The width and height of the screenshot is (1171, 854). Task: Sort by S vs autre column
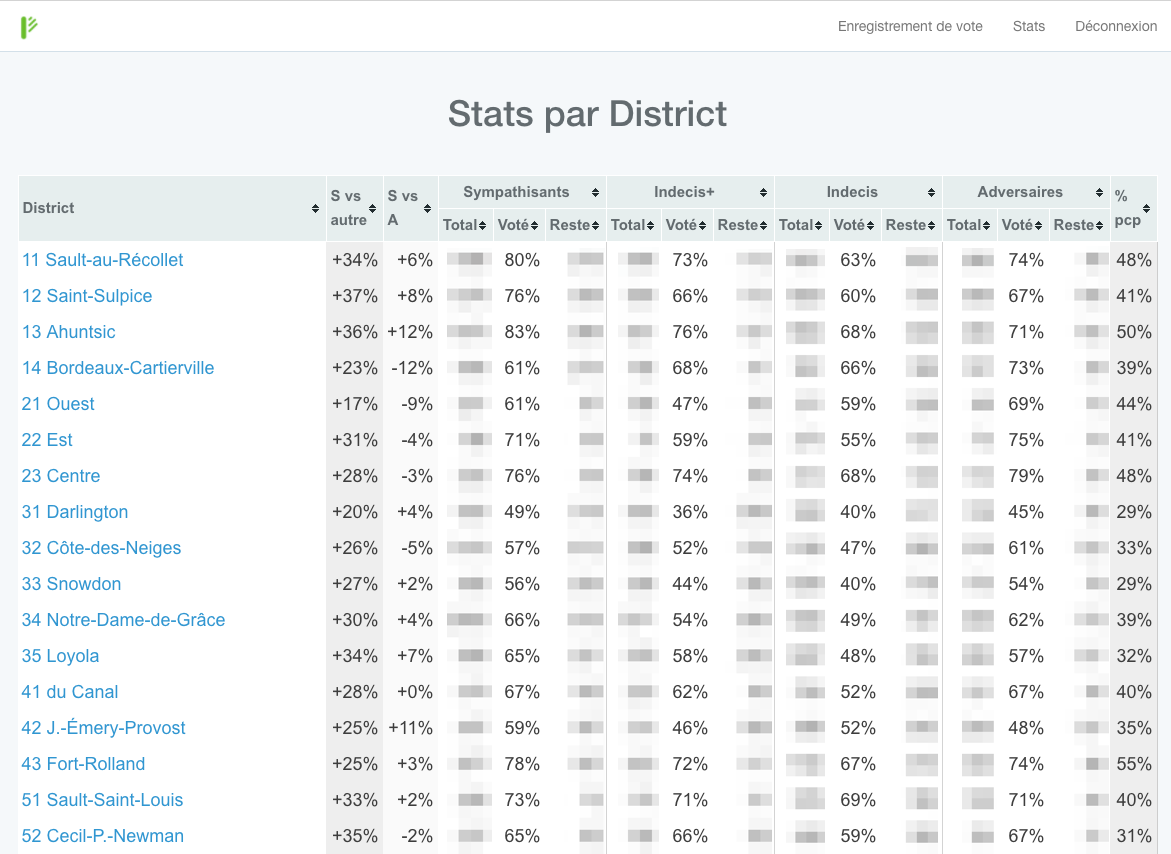[355, 208]
